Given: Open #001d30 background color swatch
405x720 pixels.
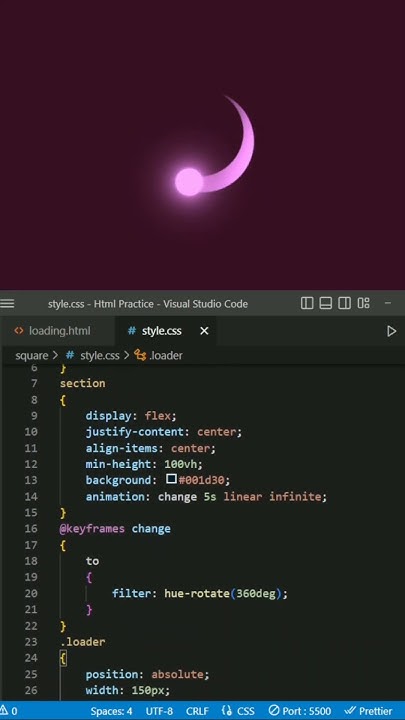Looking at the screenshot, I should (171, 479).
